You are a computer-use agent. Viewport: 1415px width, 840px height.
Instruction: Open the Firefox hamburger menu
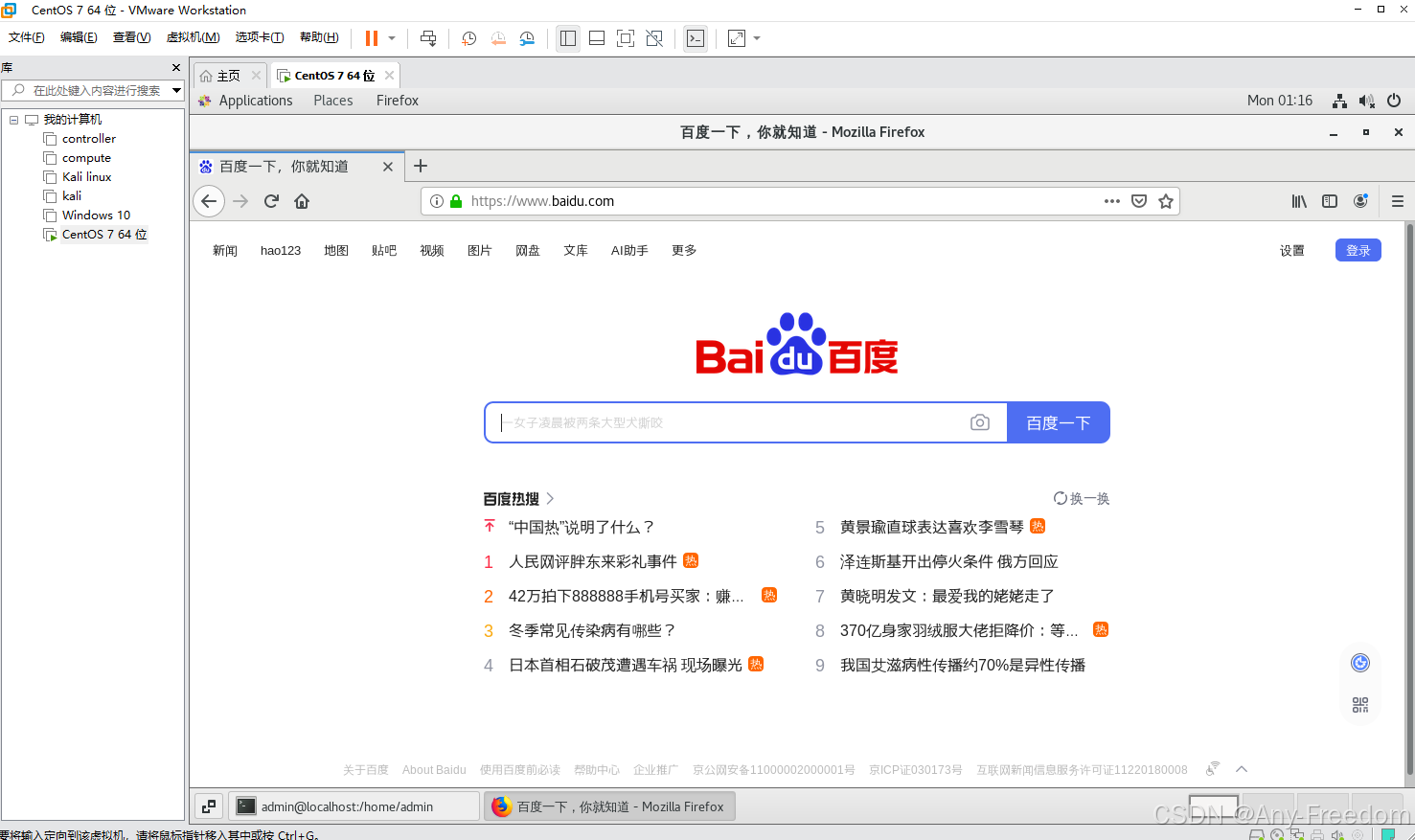[1398, 201]
